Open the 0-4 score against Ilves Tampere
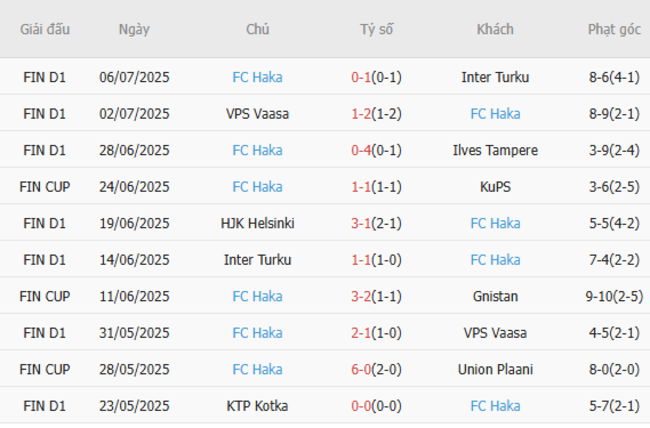 click(362, 150)
